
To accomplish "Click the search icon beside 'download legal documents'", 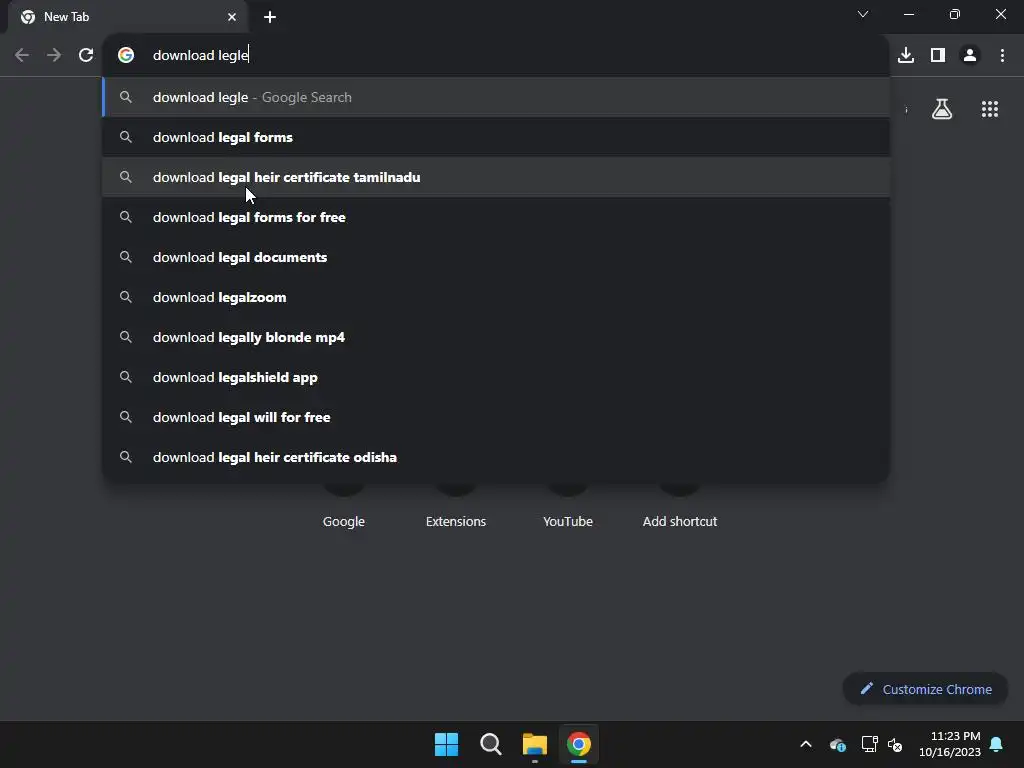I will (126, 257).
